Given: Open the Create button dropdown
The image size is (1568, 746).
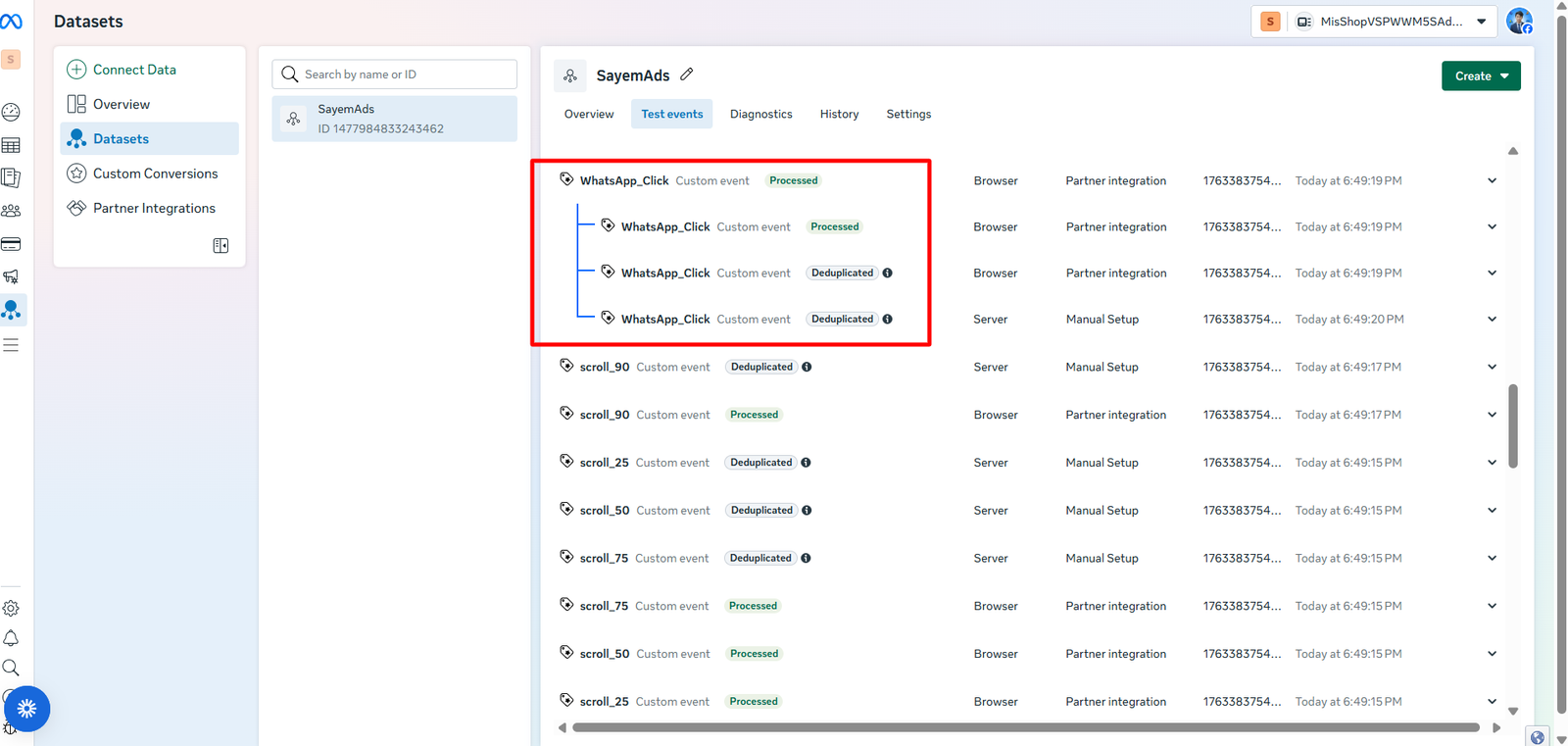Looking at the screenshot, I should (x=1480, y=76).
